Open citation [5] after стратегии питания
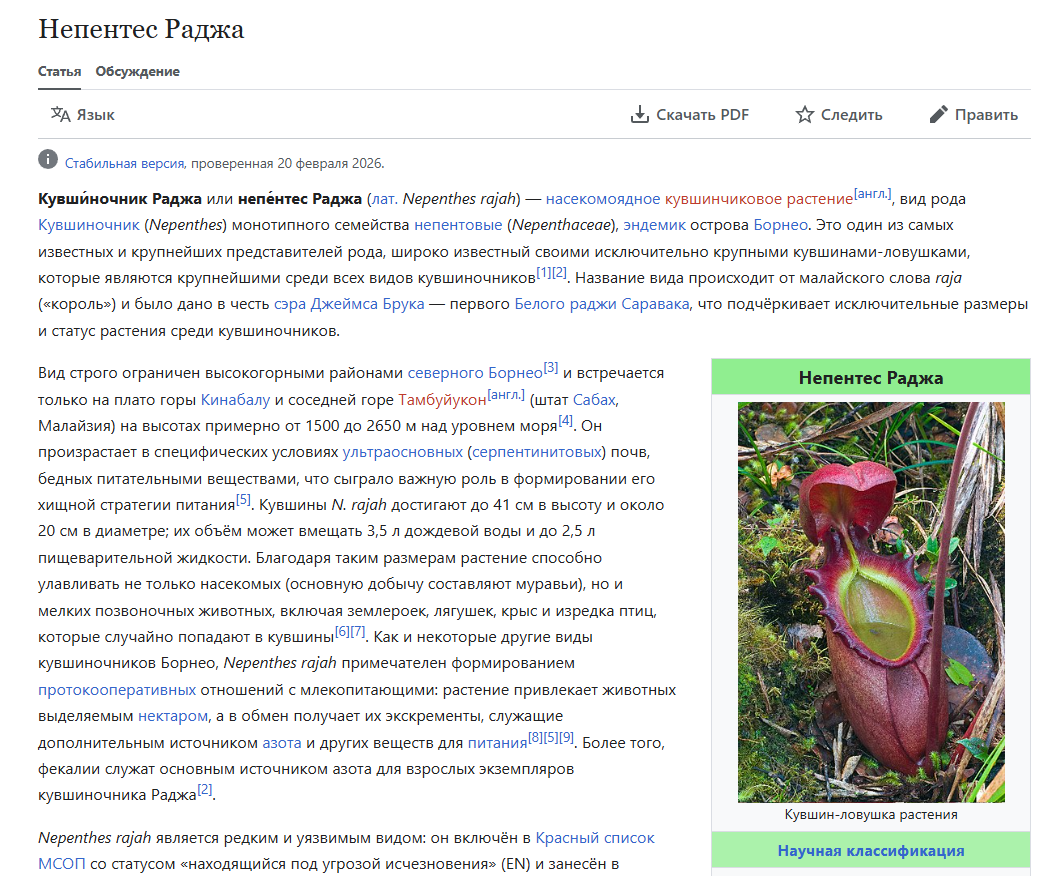This screenshot has height=876, width=1051. (x=243, y=500)
